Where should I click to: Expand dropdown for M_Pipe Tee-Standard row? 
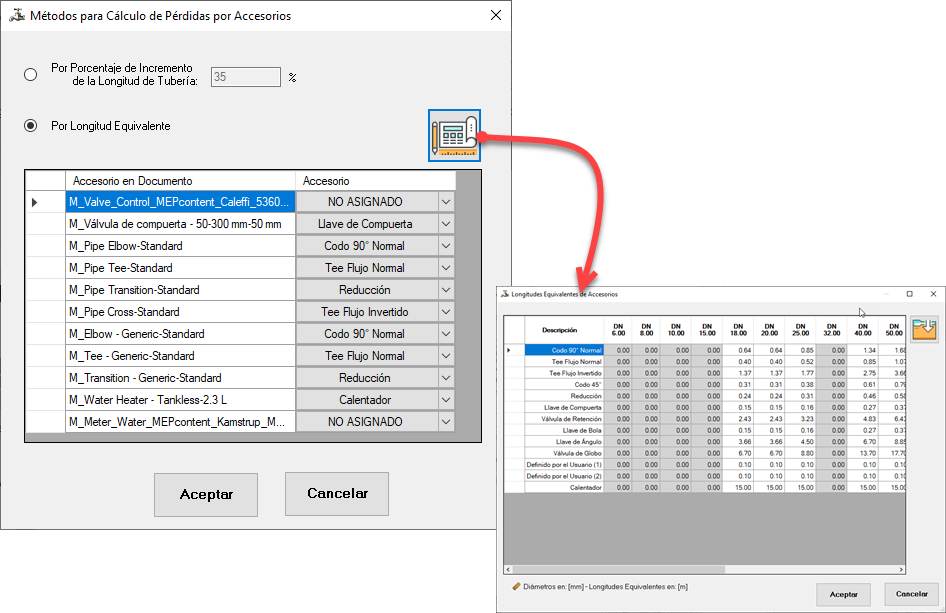click(446, 268)
